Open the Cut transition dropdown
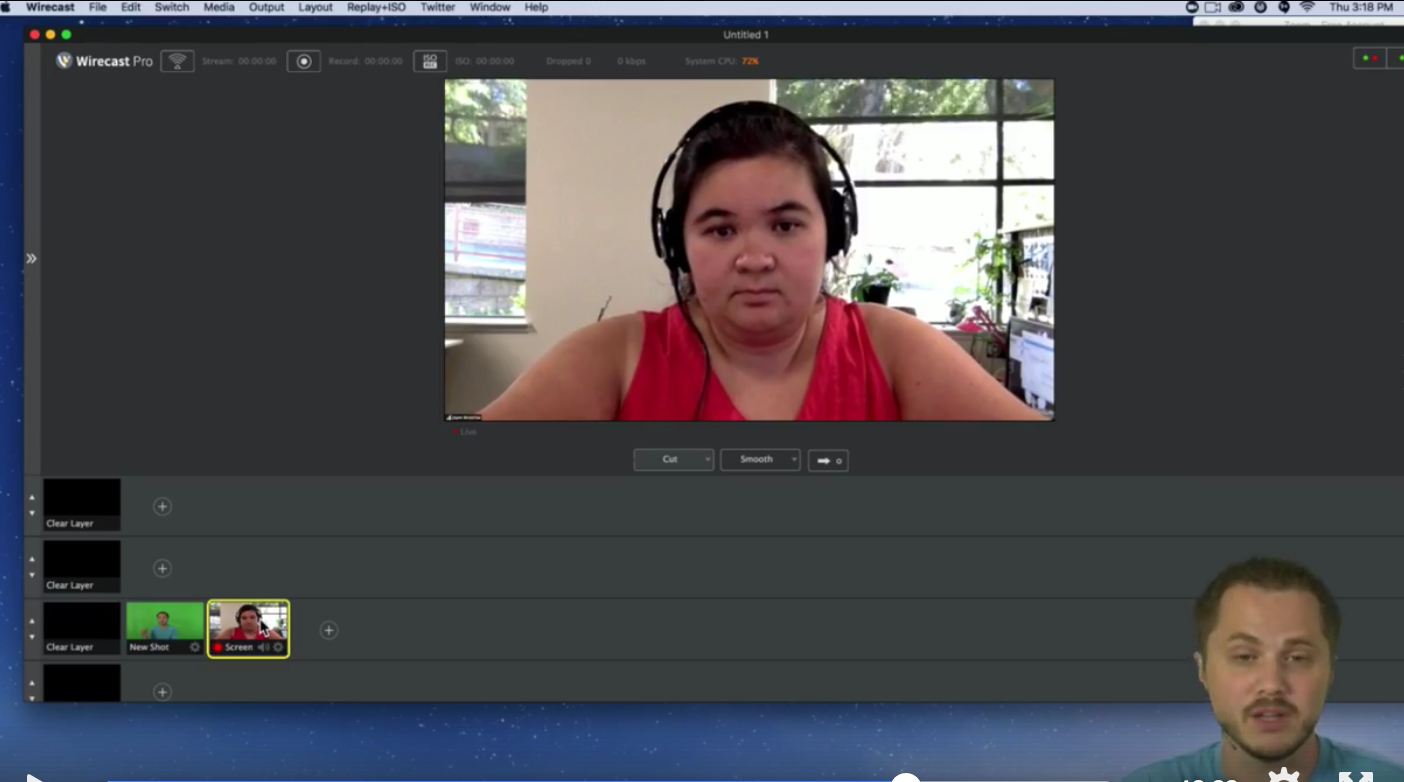Screen dimensions: 1404x782 [673, 460]
